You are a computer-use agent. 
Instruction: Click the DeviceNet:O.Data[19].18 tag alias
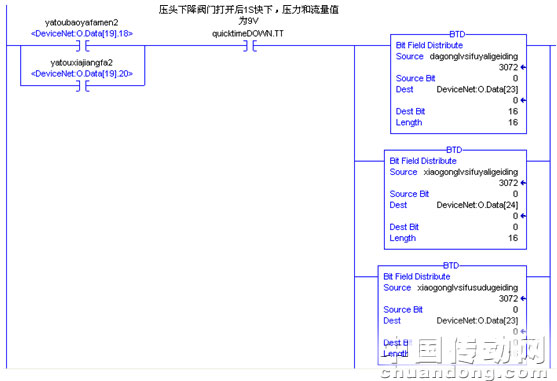(x=82, y=34)
